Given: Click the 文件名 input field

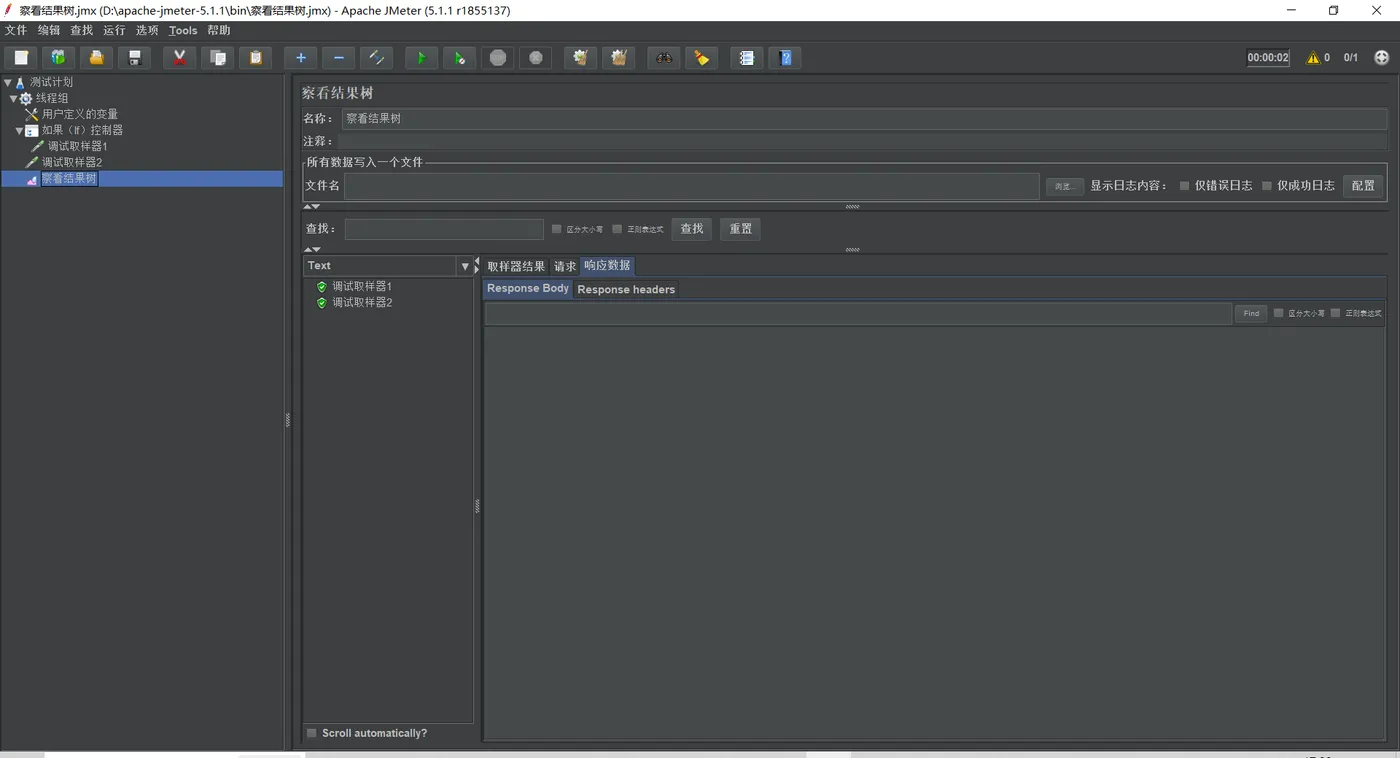Looking at the screenshot, I should click(x=692, y=186).
